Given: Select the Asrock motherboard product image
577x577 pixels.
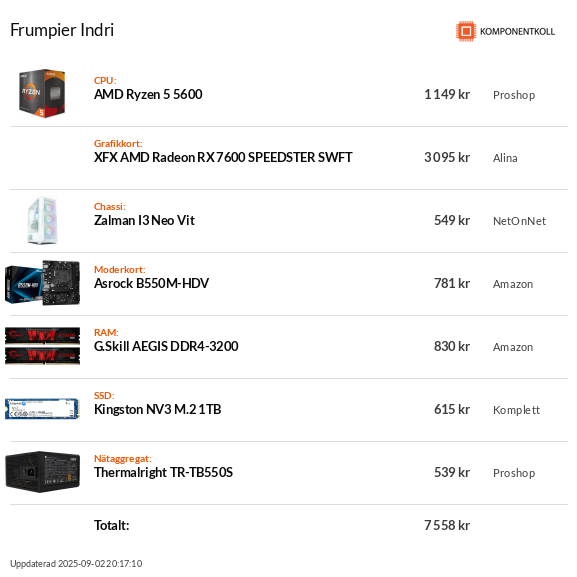Looking at the screenshot, I should point(42,283).
